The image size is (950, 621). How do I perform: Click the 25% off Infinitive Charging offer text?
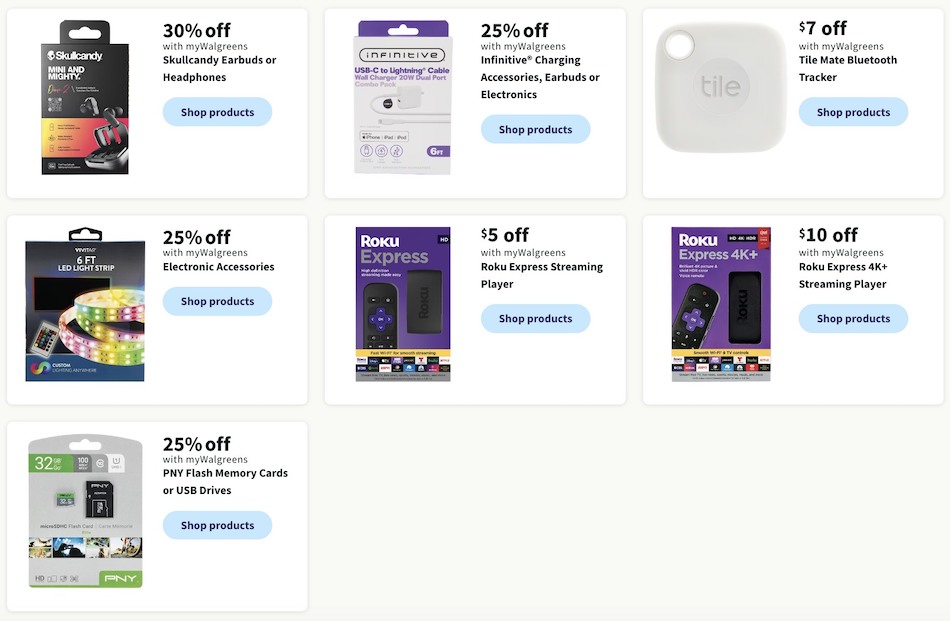514,30
